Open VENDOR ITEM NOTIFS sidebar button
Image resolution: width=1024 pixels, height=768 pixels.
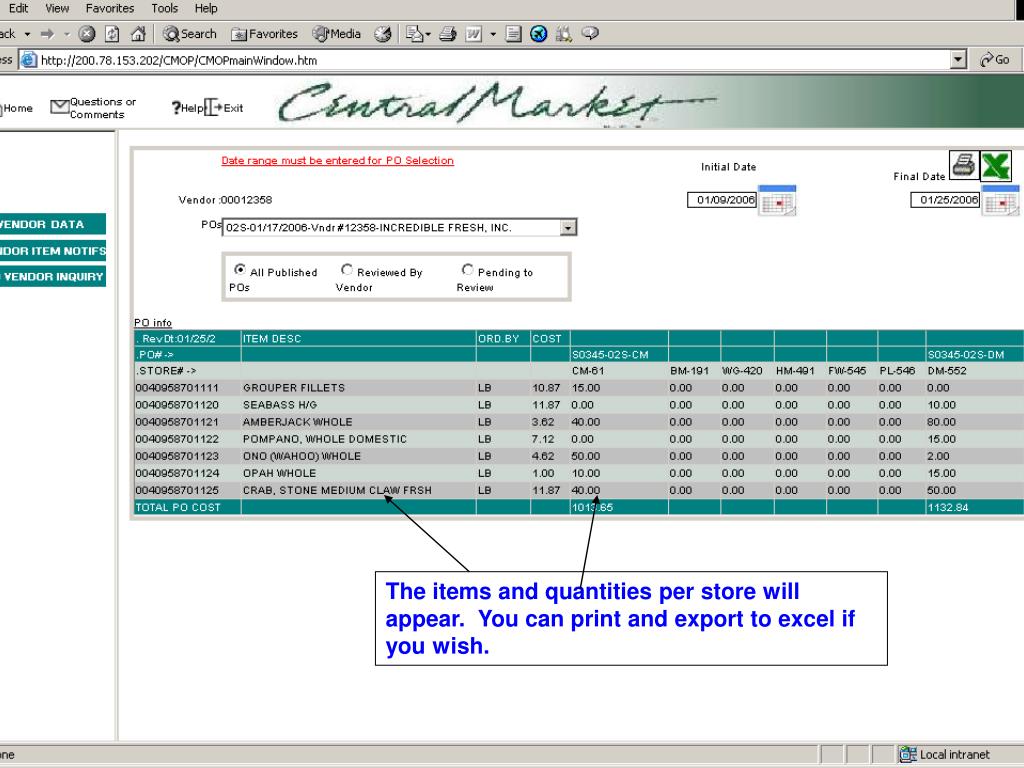click(x=52, y=251)
